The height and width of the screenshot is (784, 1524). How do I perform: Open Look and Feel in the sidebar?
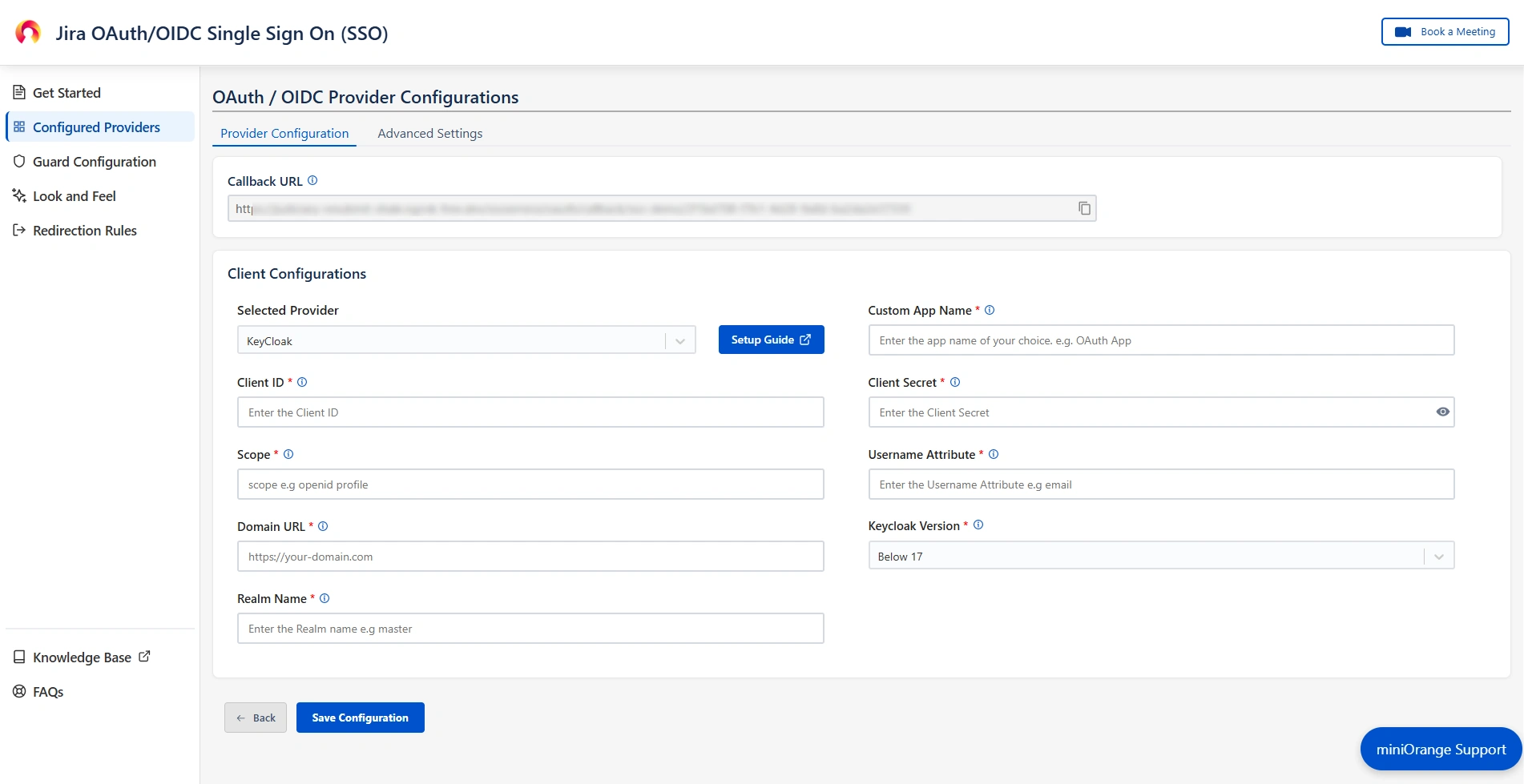100,195
